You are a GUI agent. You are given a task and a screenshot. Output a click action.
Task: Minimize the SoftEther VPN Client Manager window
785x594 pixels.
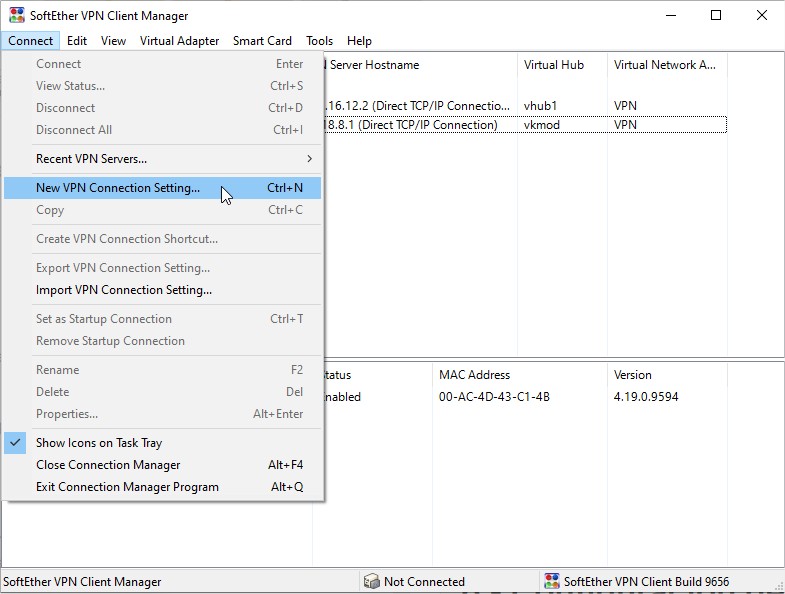[x=671, y=15]
